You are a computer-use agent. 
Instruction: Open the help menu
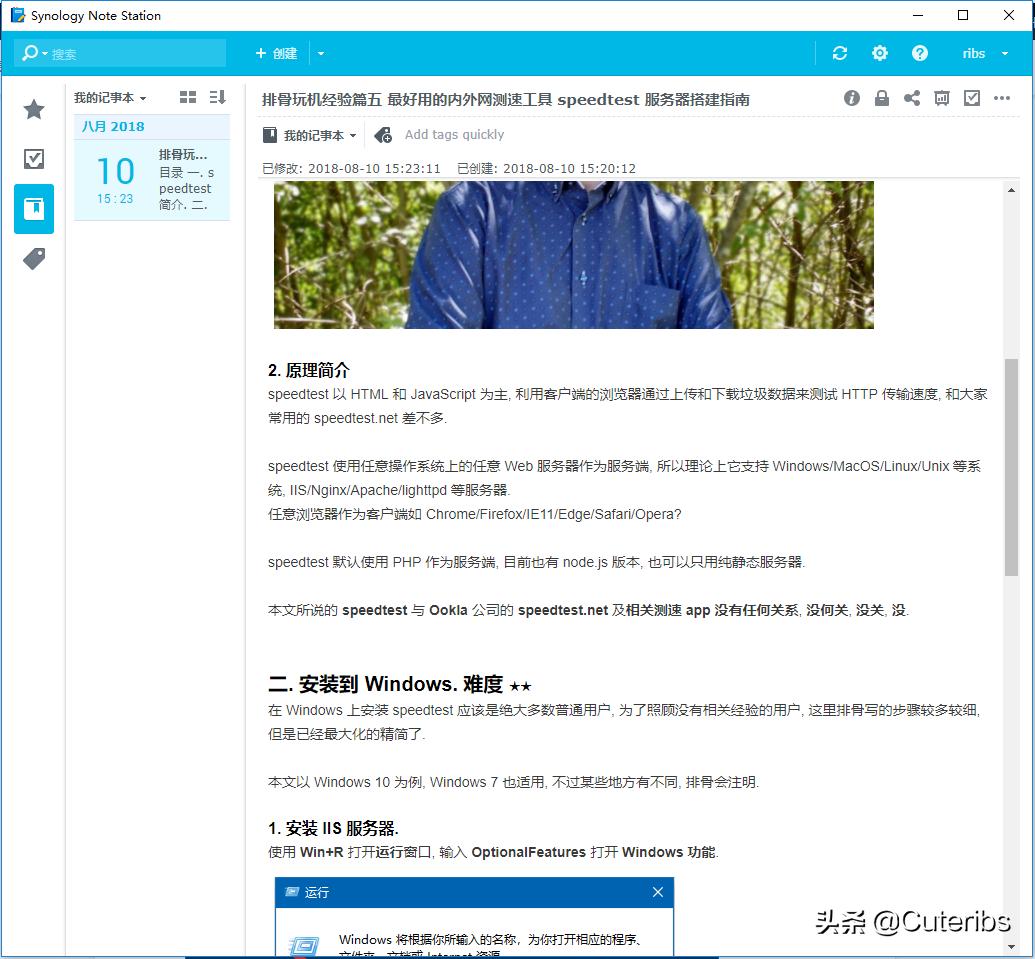click(920, 52)
